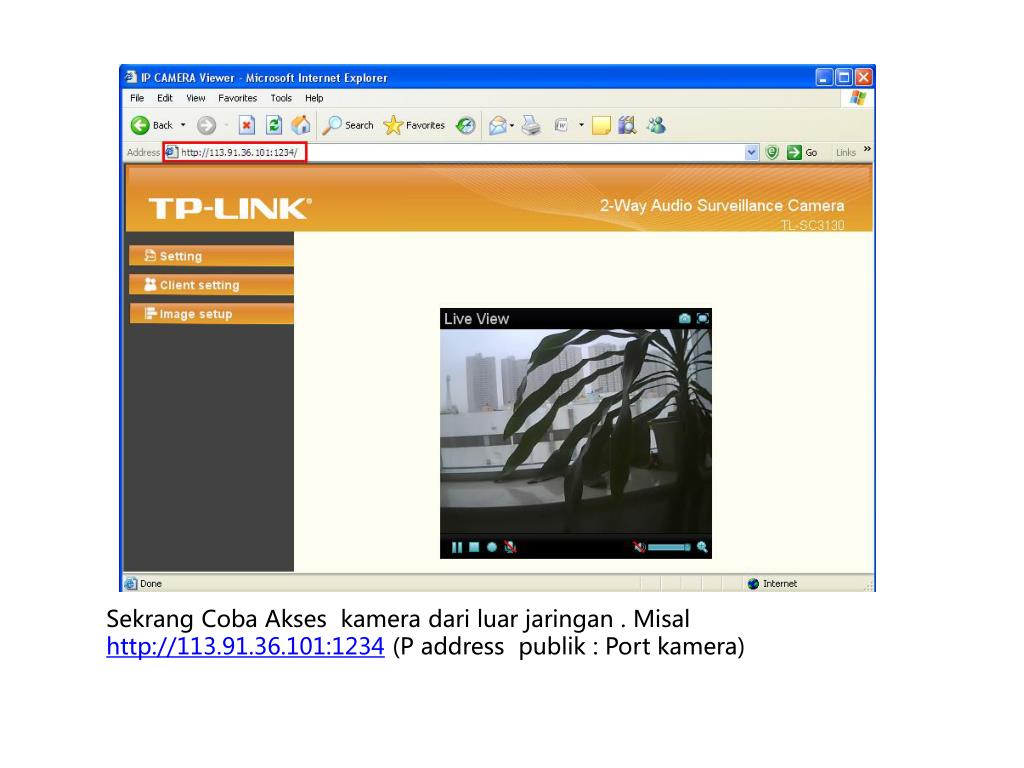
Task: Go to Home page icon
Action: tap(300, 125)
